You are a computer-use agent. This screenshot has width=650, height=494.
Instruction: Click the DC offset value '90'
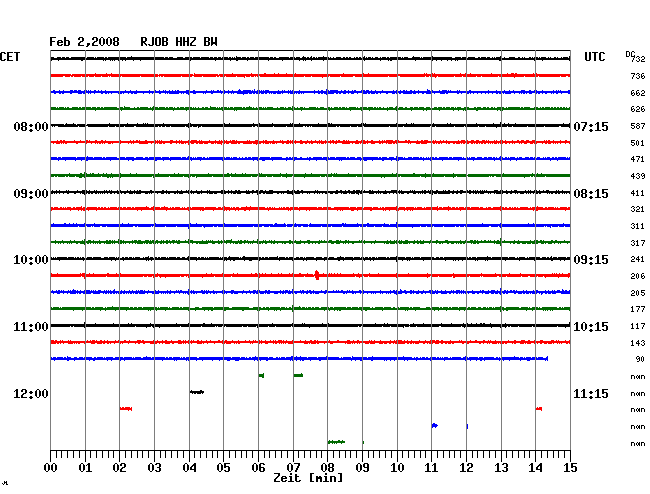pyautogui.click(x=640, y=359)
